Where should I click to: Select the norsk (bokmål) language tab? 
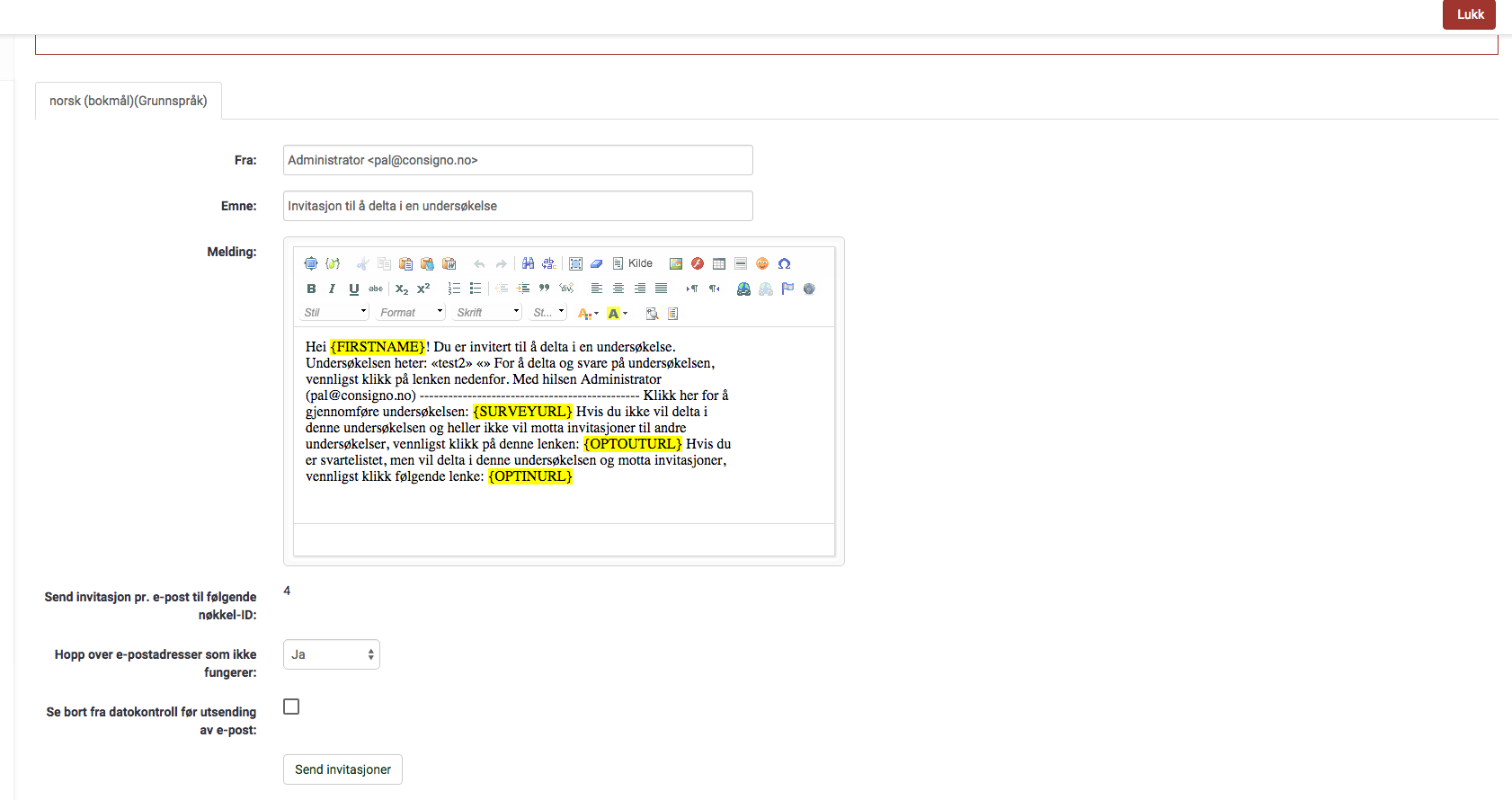tap(129, 101)
